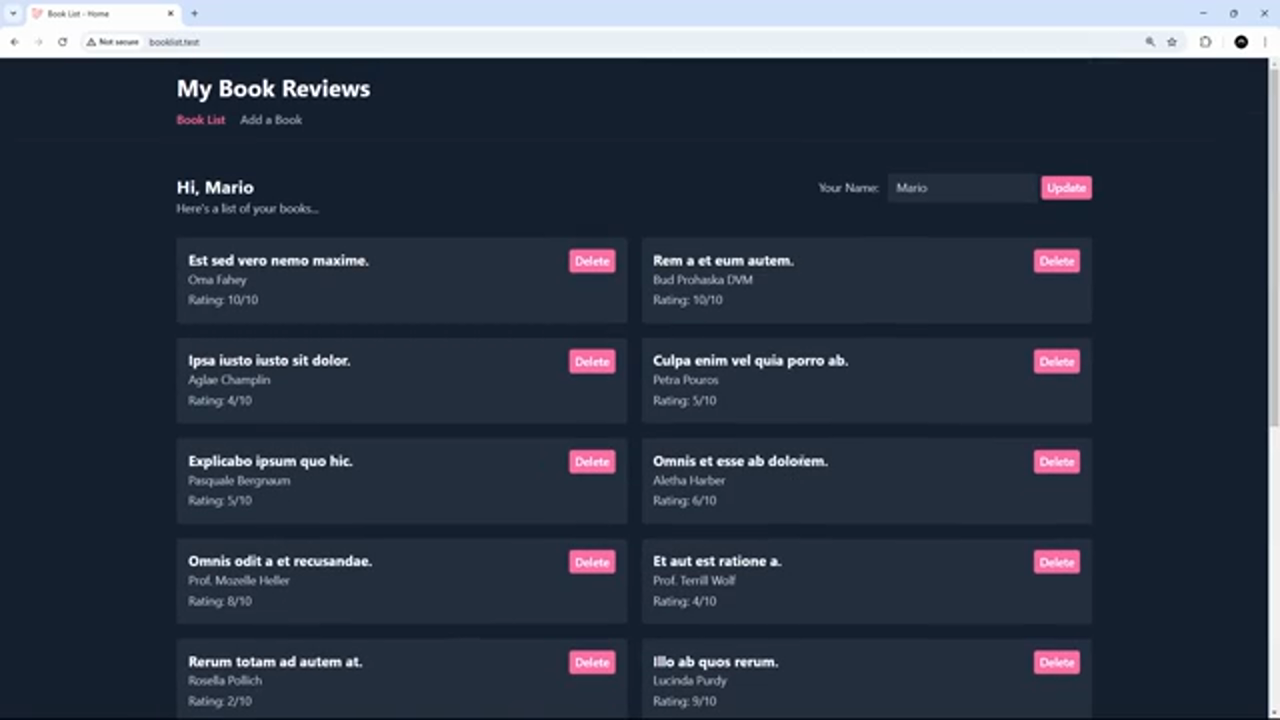Click author name Lucinda Purdy

tap(690, 680)
